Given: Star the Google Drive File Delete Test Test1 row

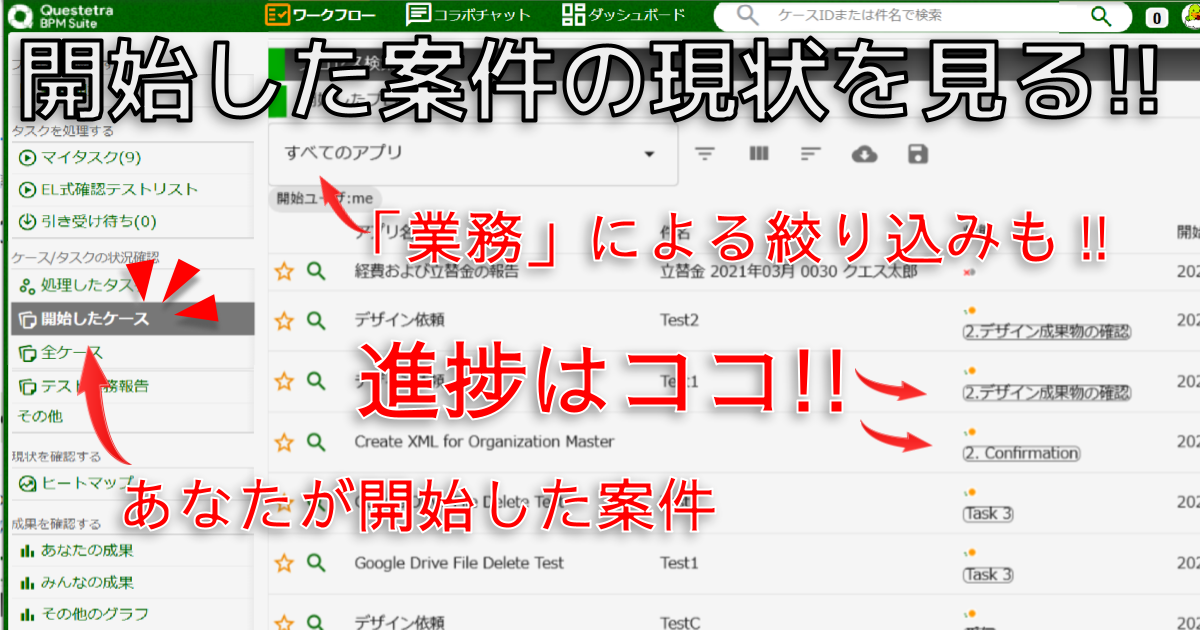Looking at the screenshot, I should (284, 563).
